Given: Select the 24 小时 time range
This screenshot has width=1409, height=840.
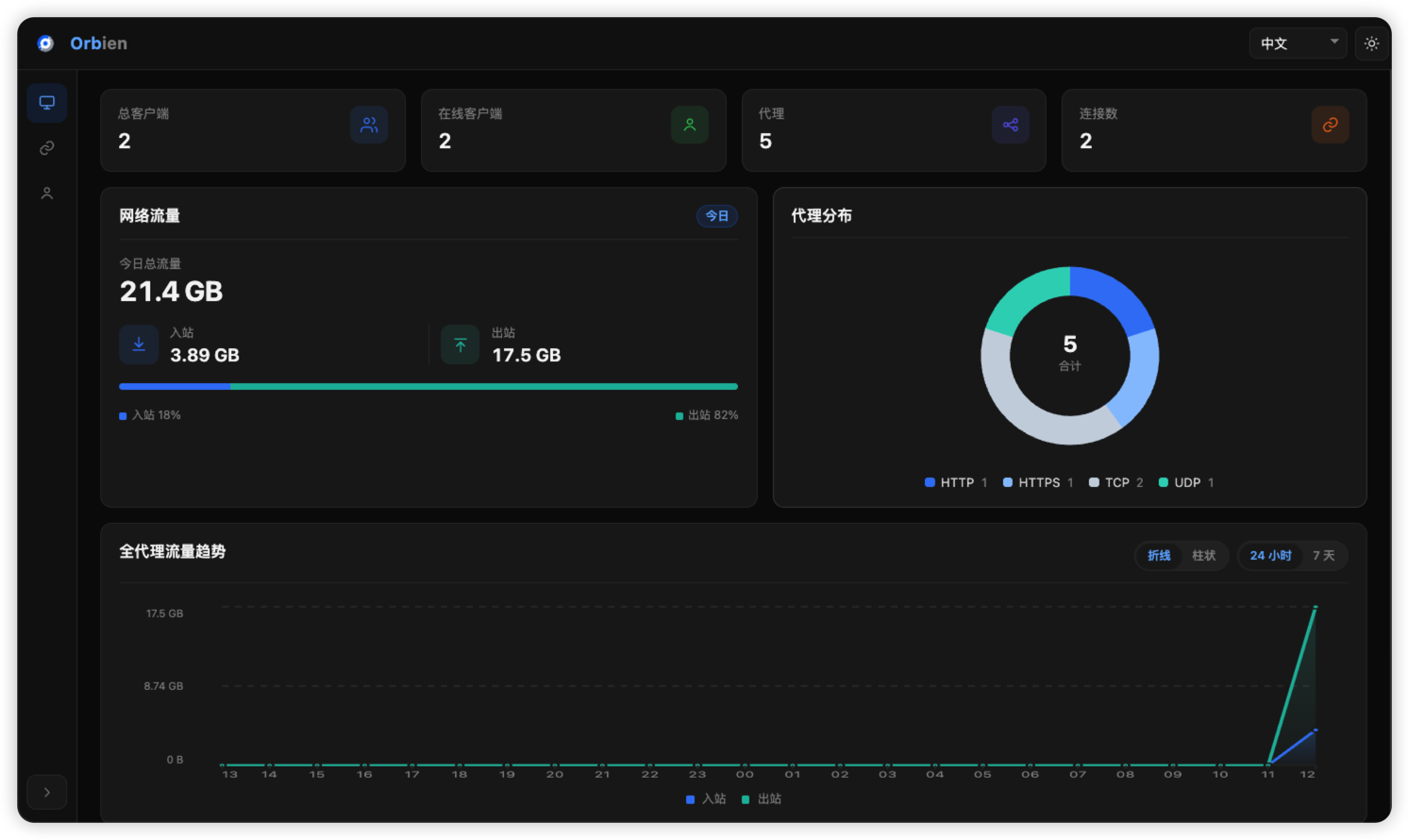Looking at the screenshot, I should click(1270, 556).
